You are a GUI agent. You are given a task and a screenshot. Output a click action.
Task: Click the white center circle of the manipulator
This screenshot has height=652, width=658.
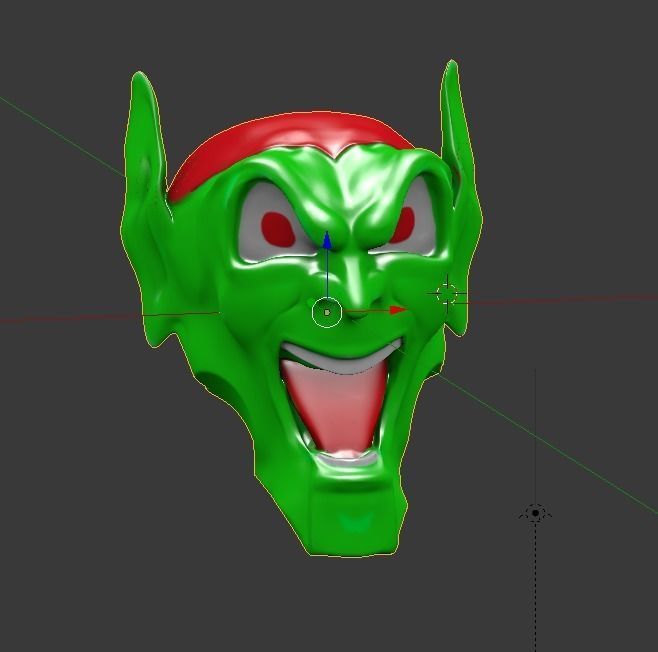pos(327,312)
